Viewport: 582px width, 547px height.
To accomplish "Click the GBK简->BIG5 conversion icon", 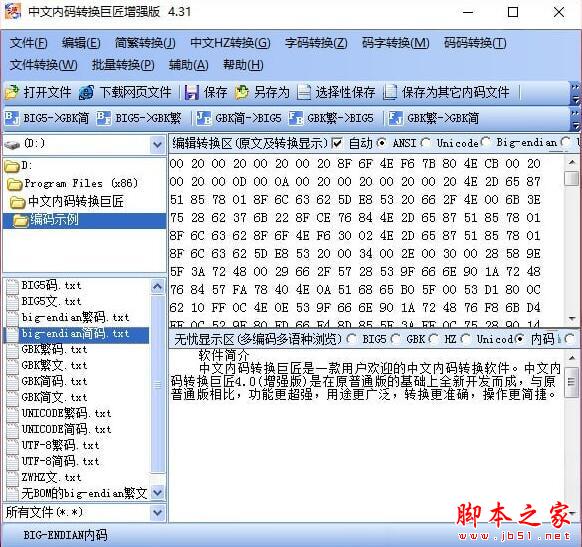I will click(x=204, y=118).
